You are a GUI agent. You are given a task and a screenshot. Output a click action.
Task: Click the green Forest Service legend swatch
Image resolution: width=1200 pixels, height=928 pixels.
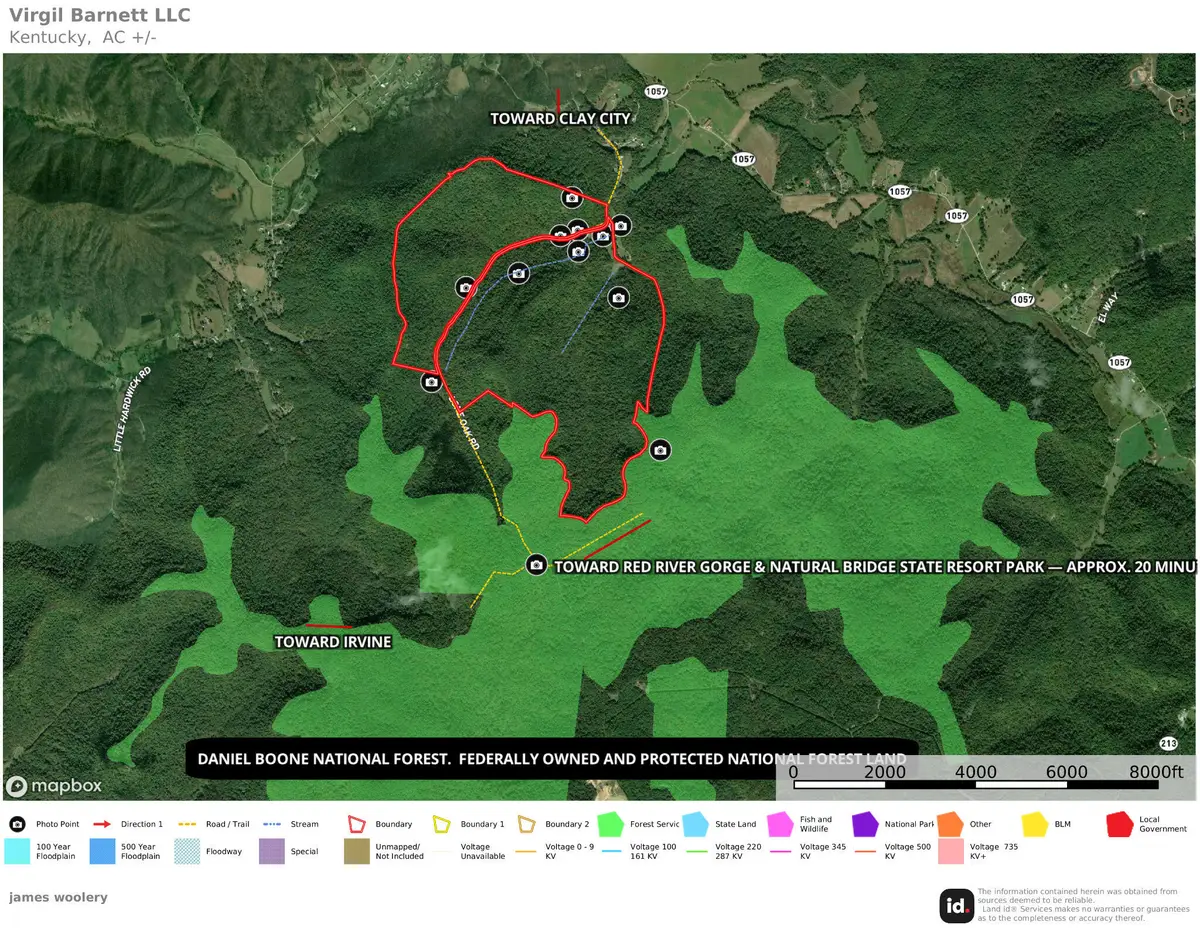610,825
